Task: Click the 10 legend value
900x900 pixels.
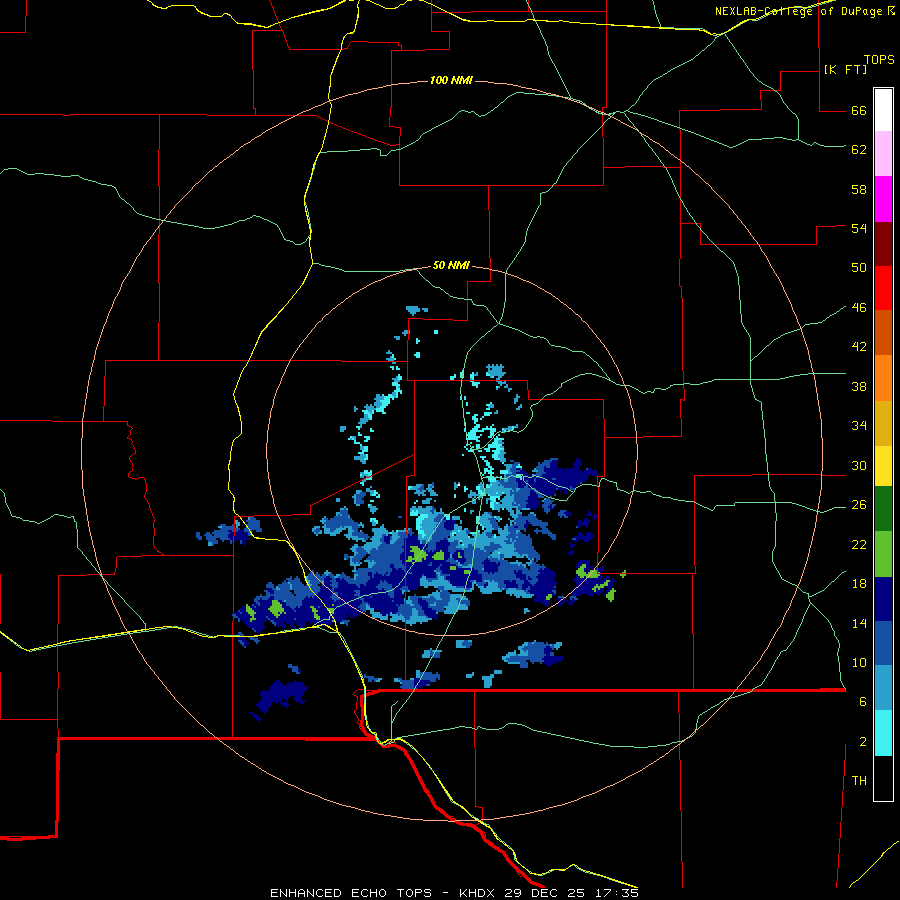Action: (859, 662)
